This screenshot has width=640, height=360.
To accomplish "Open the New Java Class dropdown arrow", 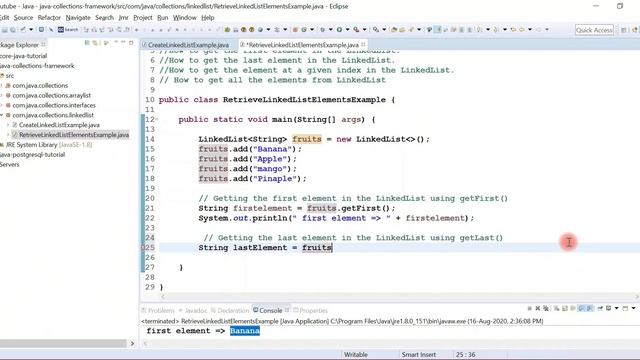I will [x=312, y=30].
